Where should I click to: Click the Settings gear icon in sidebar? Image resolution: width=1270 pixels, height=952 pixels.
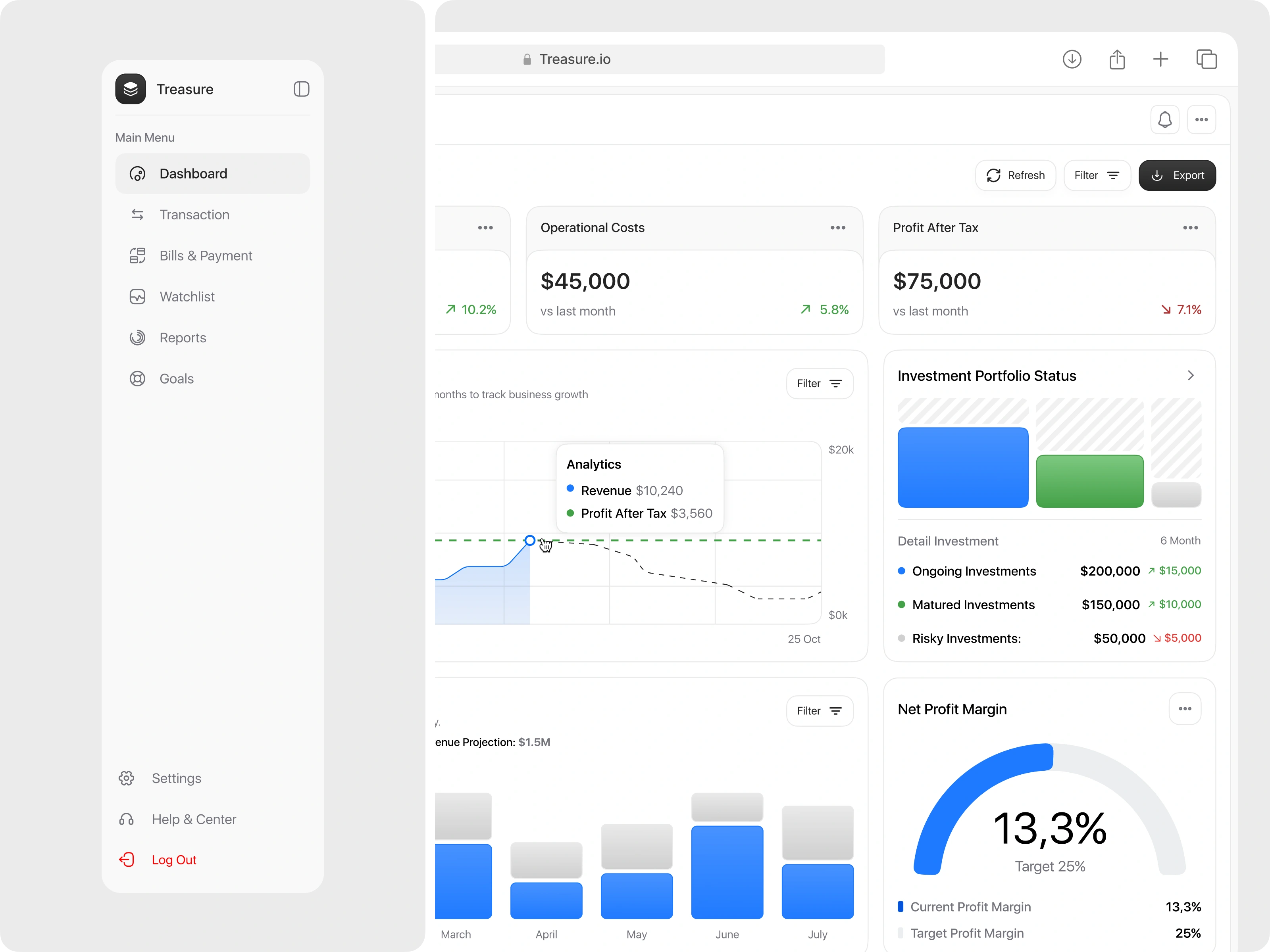[x=127, y=778]
